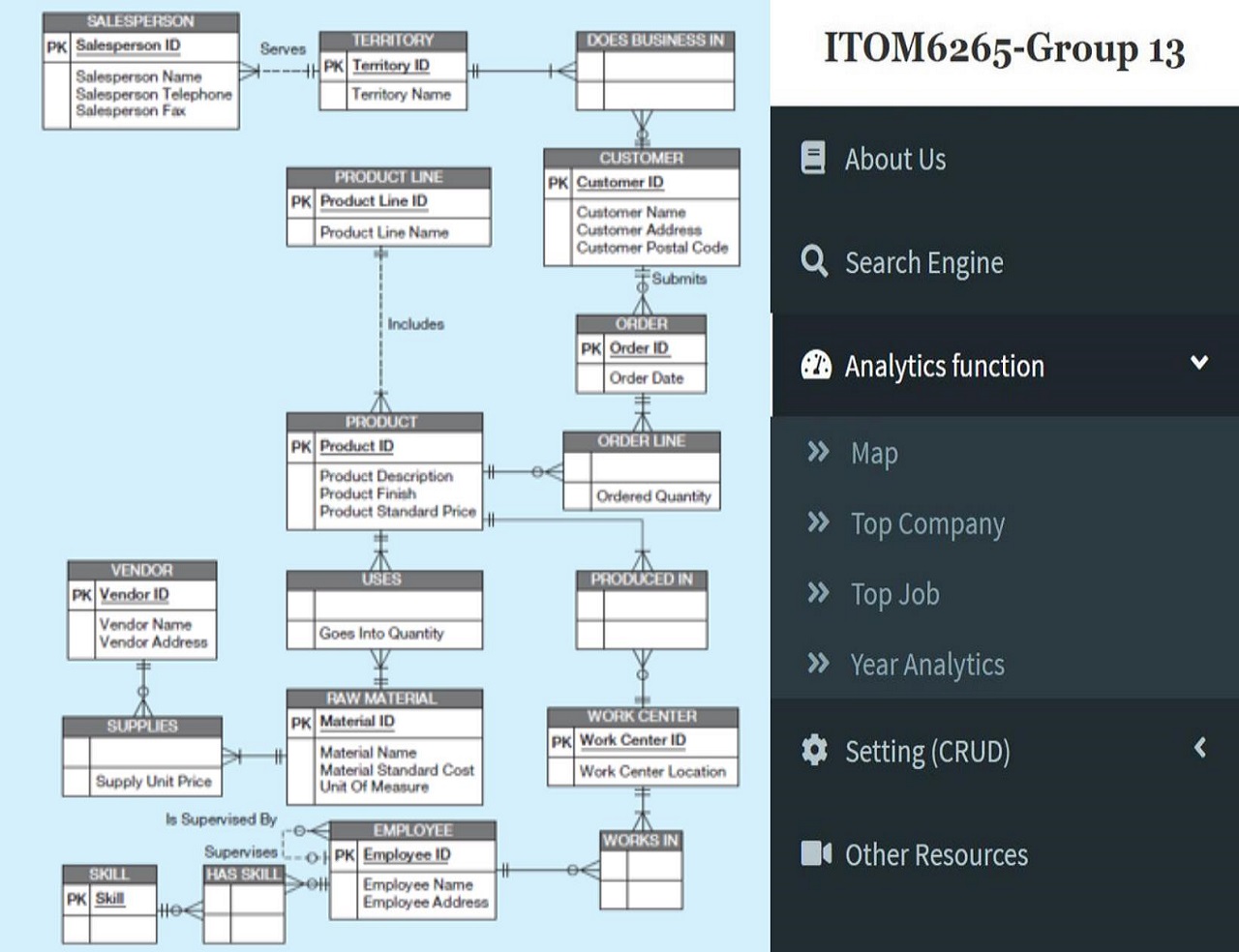
Task: Open the Top Job submenu link
Action: tap(894, 594)
